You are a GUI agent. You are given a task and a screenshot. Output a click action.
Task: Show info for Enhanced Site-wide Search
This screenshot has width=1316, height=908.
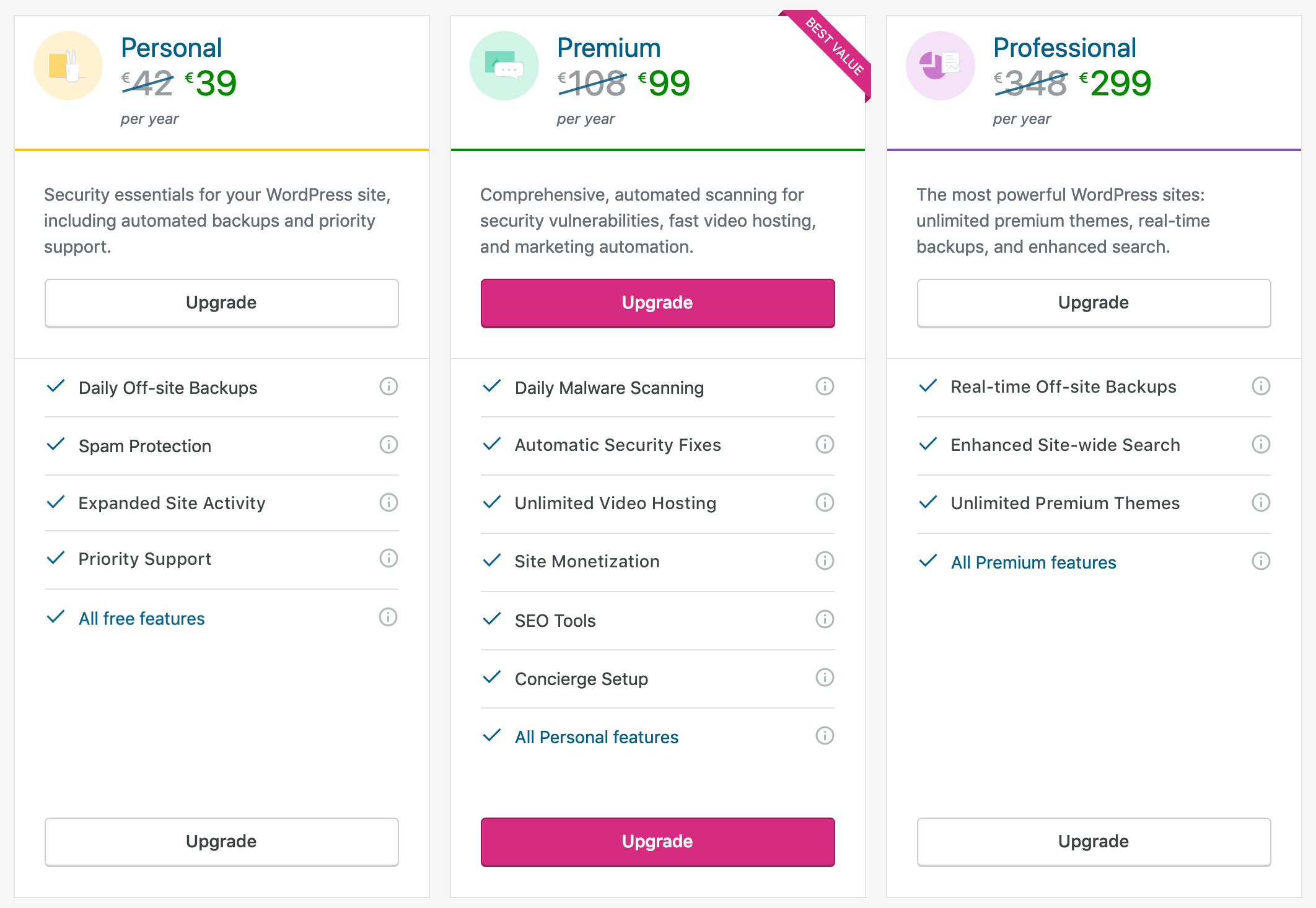point(1261,445)
